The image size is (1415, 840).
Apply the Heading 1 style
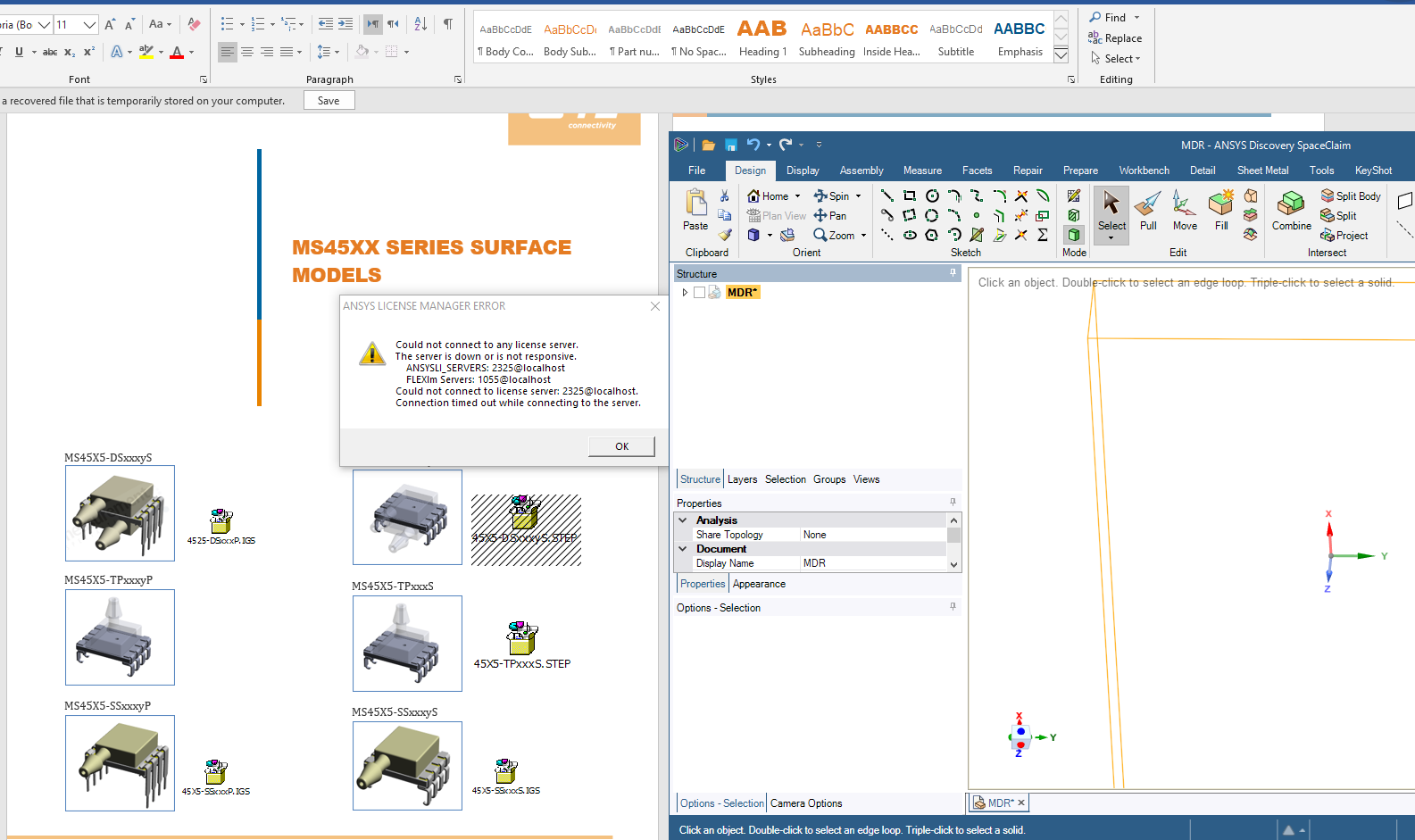tap(762, 38)
